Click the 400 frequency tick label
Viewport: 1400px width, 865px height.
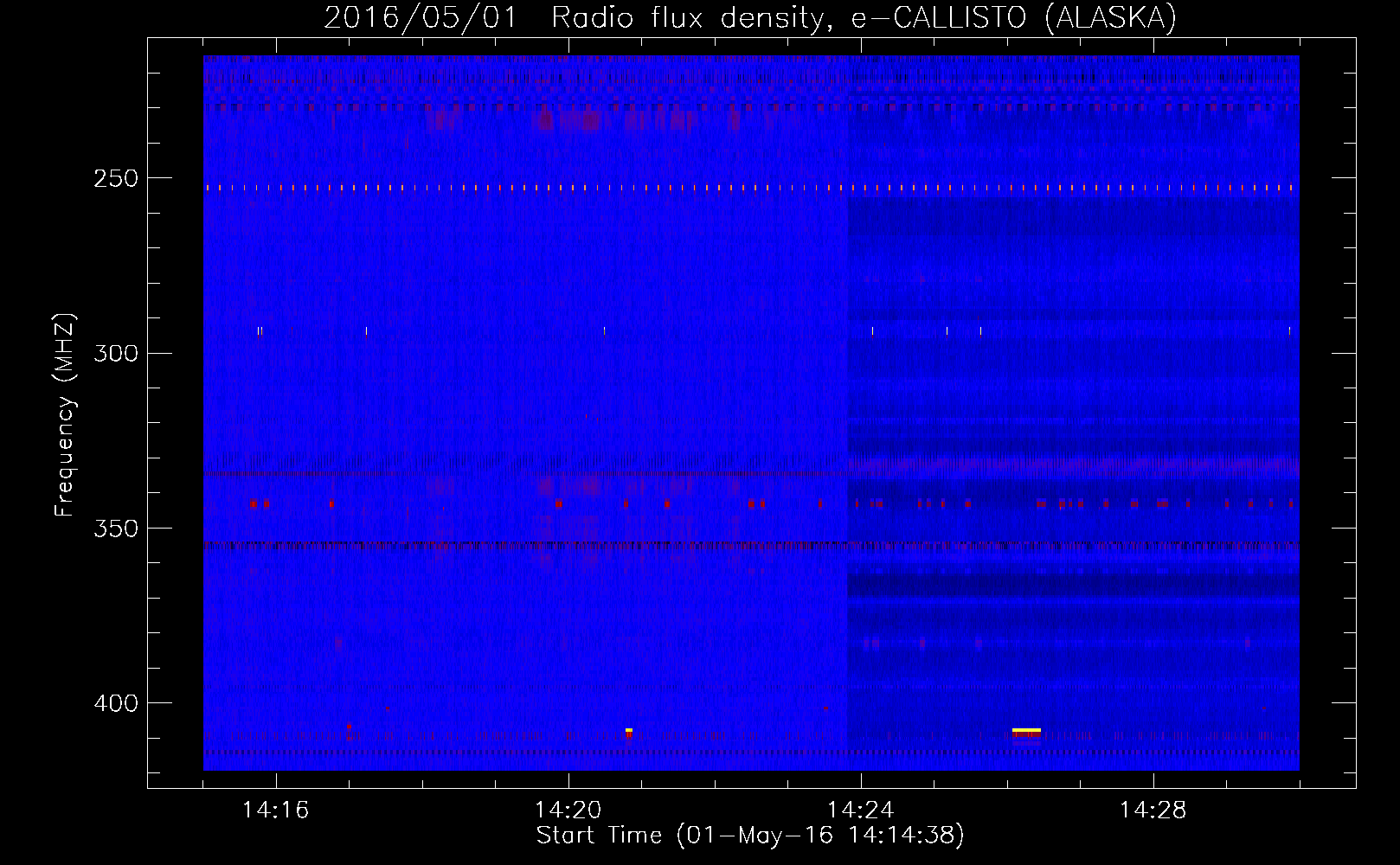[116, 703]
